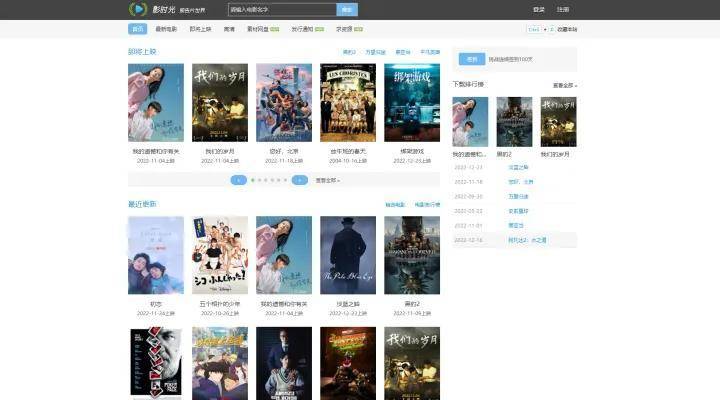This screenshot has width=720, height=400.
Task: Click 查看全部 beside the carousel pager
Action: [x=327, y=180]
